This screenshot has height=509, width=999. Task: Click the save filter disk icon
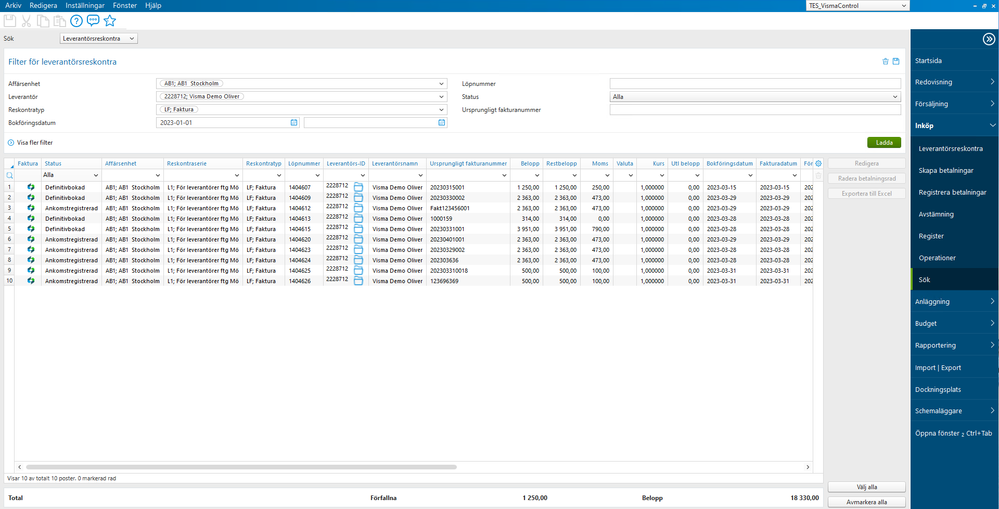896,61
